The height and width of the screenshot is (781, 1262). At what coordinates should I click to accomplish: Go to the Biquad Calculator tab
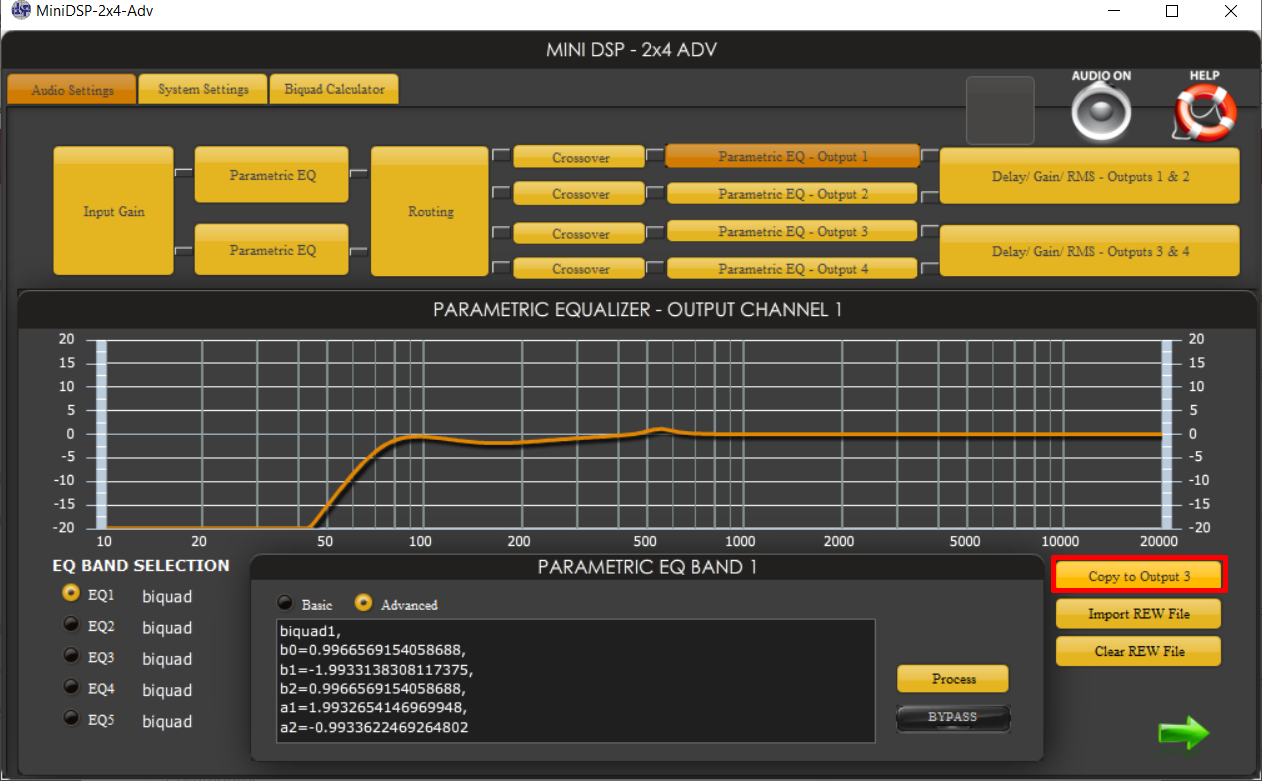coord(334,89)
